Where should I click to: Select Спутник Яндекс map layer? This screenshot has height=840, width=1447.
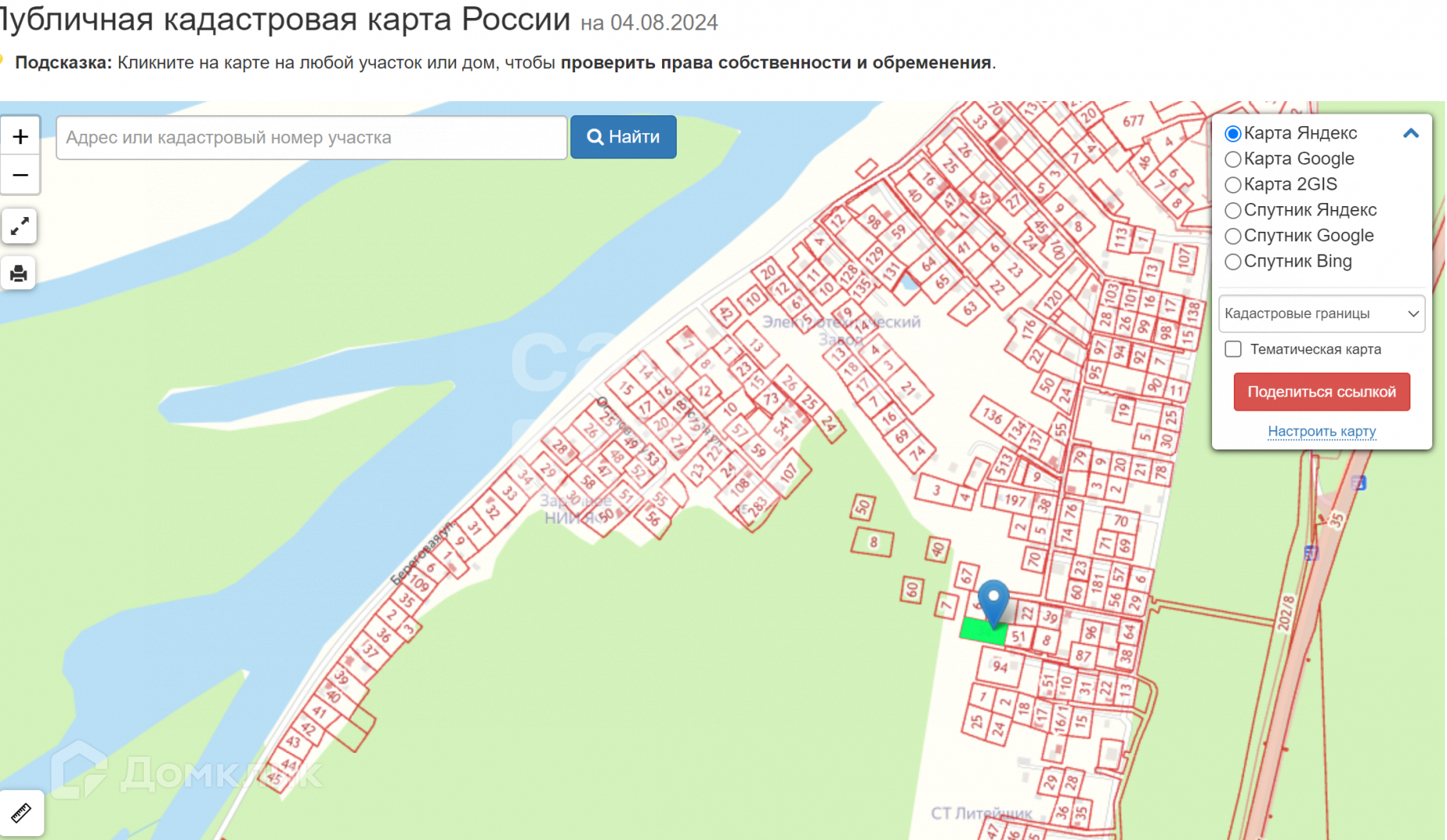(x=1233, y=211)
